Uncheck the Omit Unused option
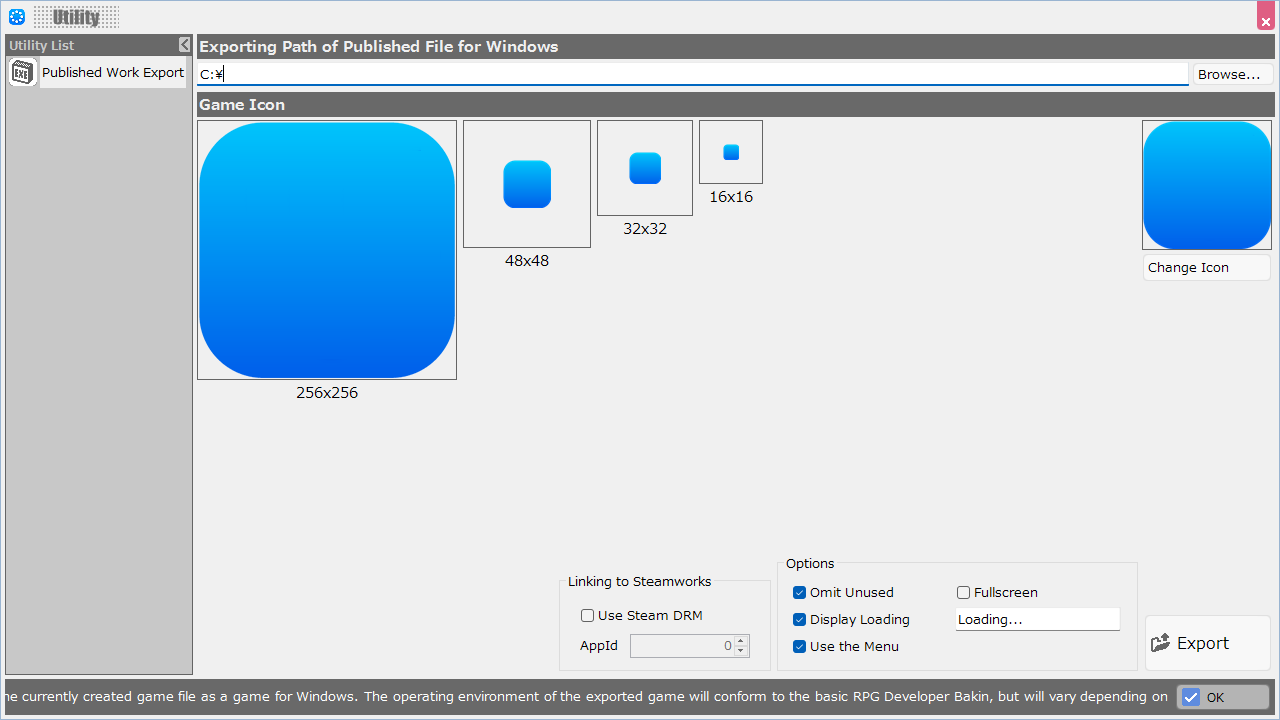The width and height of the screenshot is (1280, 720). 799,593
